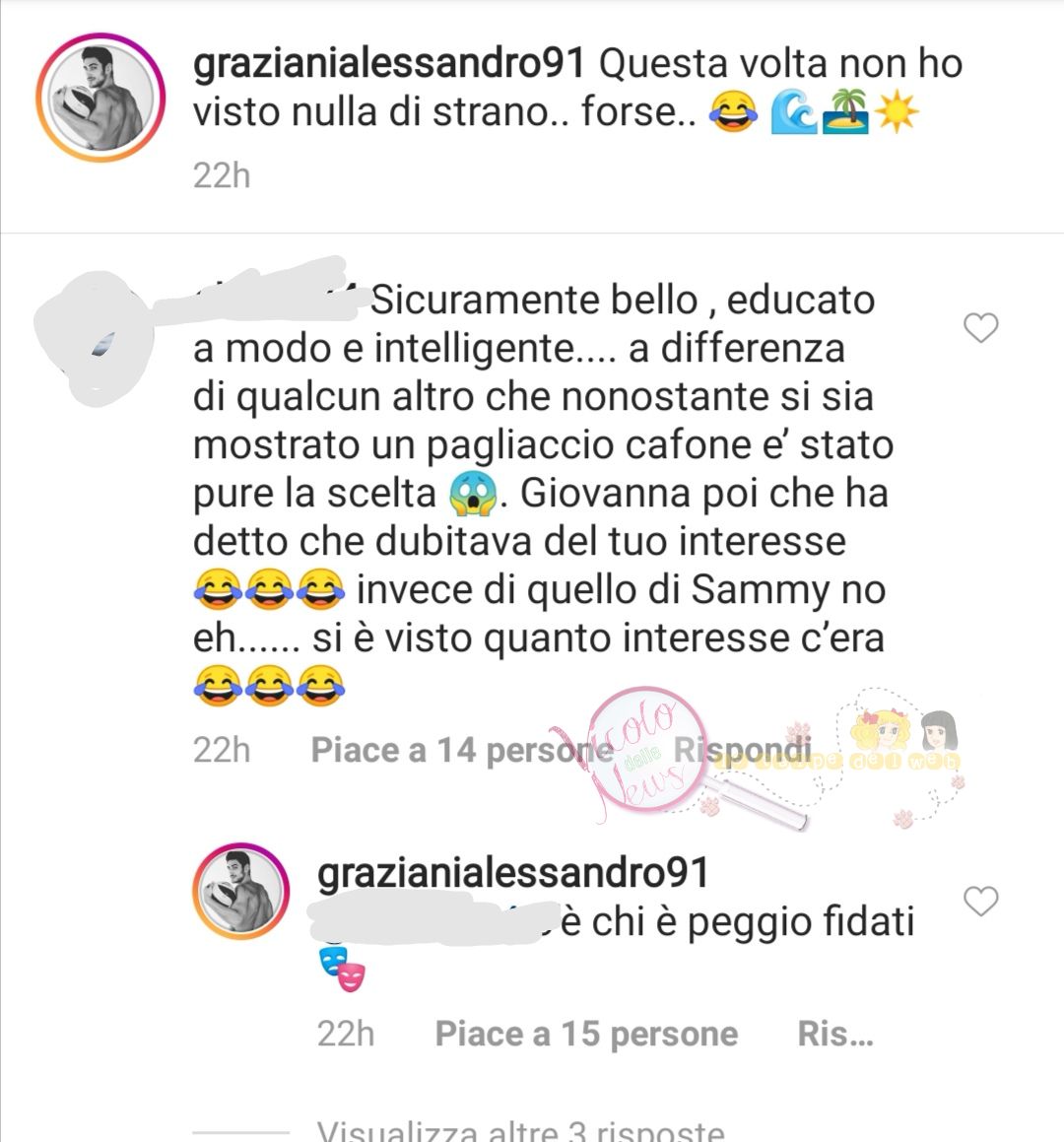Tap the screaming face emoji in the comment
The width and height of the screenshot is (1064, 1142).
click(x=473, y=493)
